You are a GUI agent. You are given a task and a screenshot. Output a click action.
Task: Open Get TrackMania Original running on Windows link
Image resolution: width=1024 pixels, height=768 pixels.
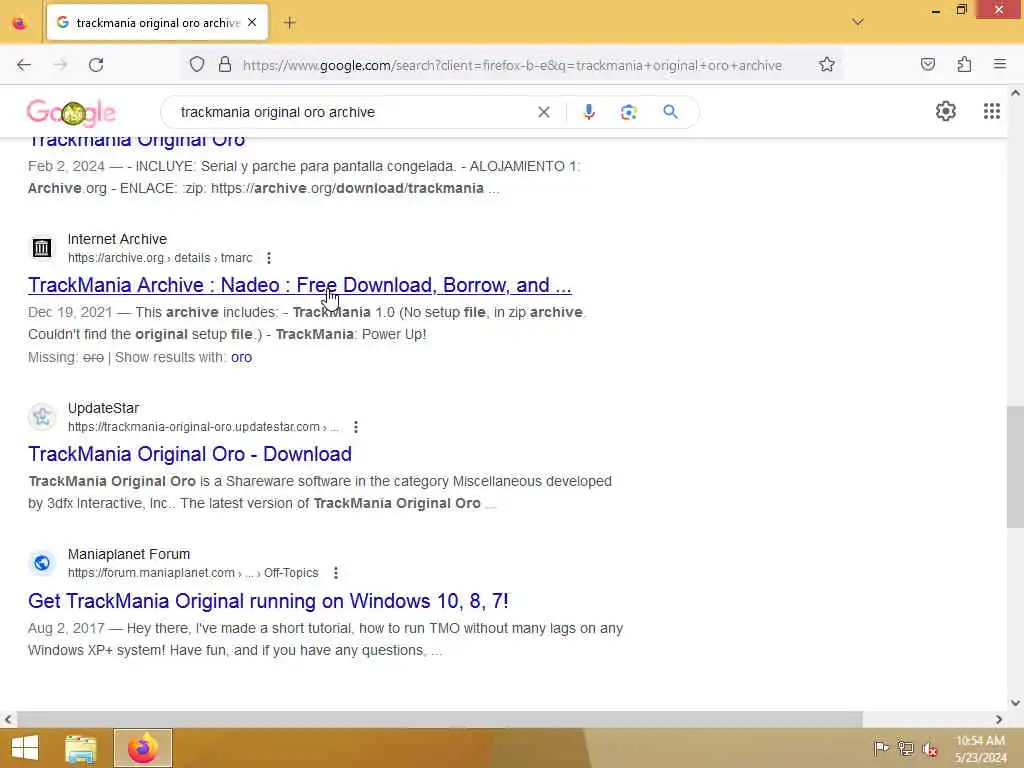coord(268,601)
